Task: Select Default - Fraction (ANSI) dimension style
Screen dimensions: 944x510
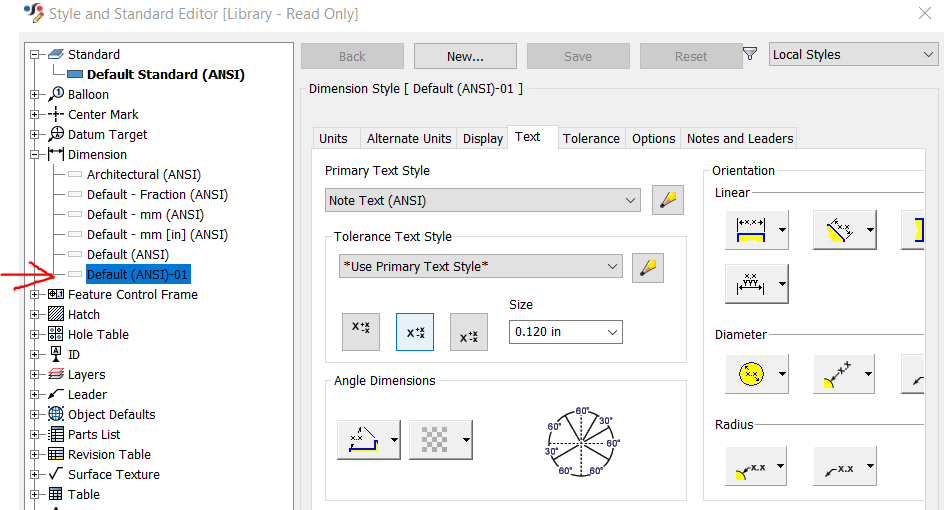Action: pyautogui.click(x=157, y=194)
